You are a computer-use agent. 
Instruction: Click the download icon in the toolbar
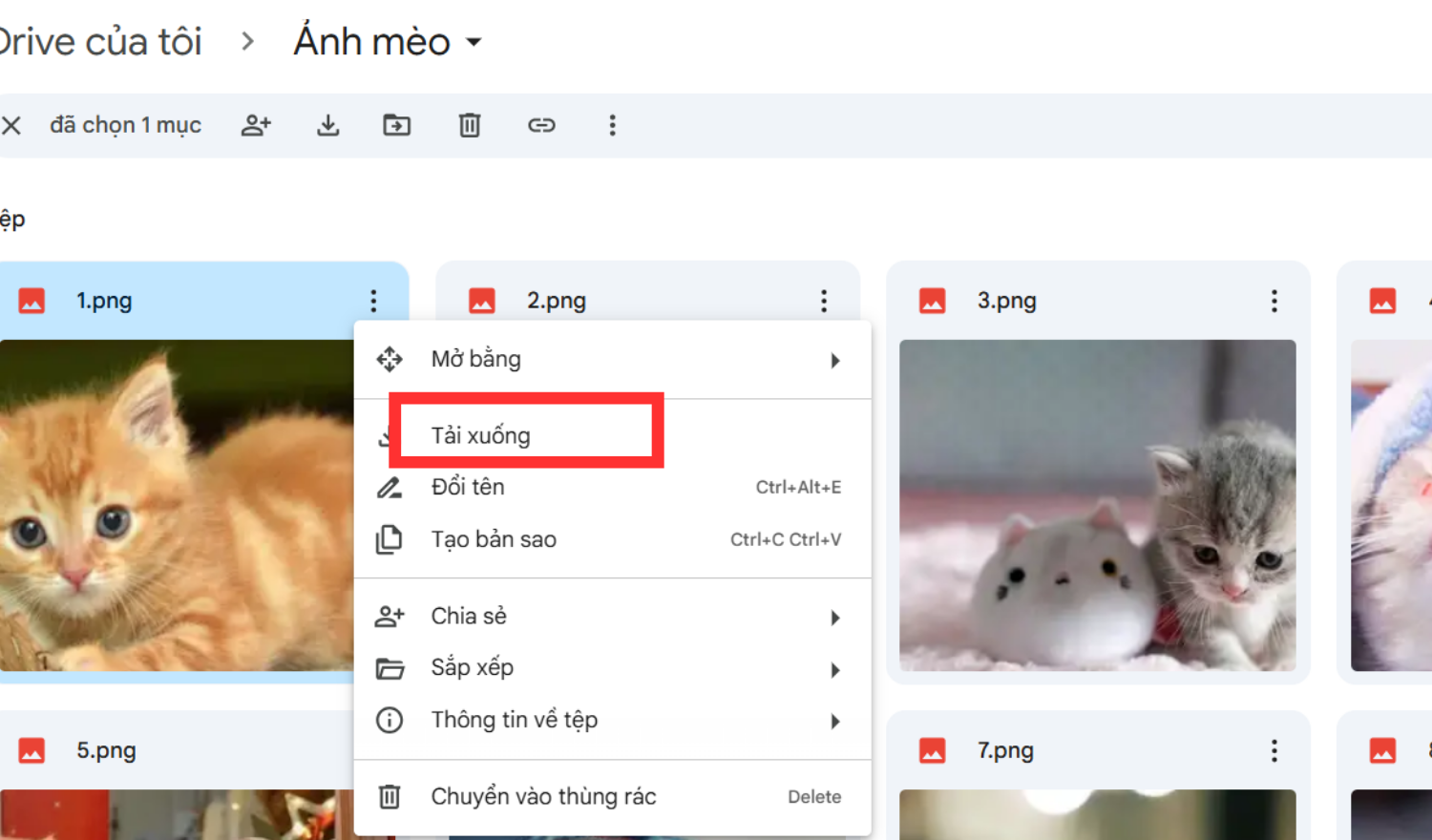coord(327,125)
